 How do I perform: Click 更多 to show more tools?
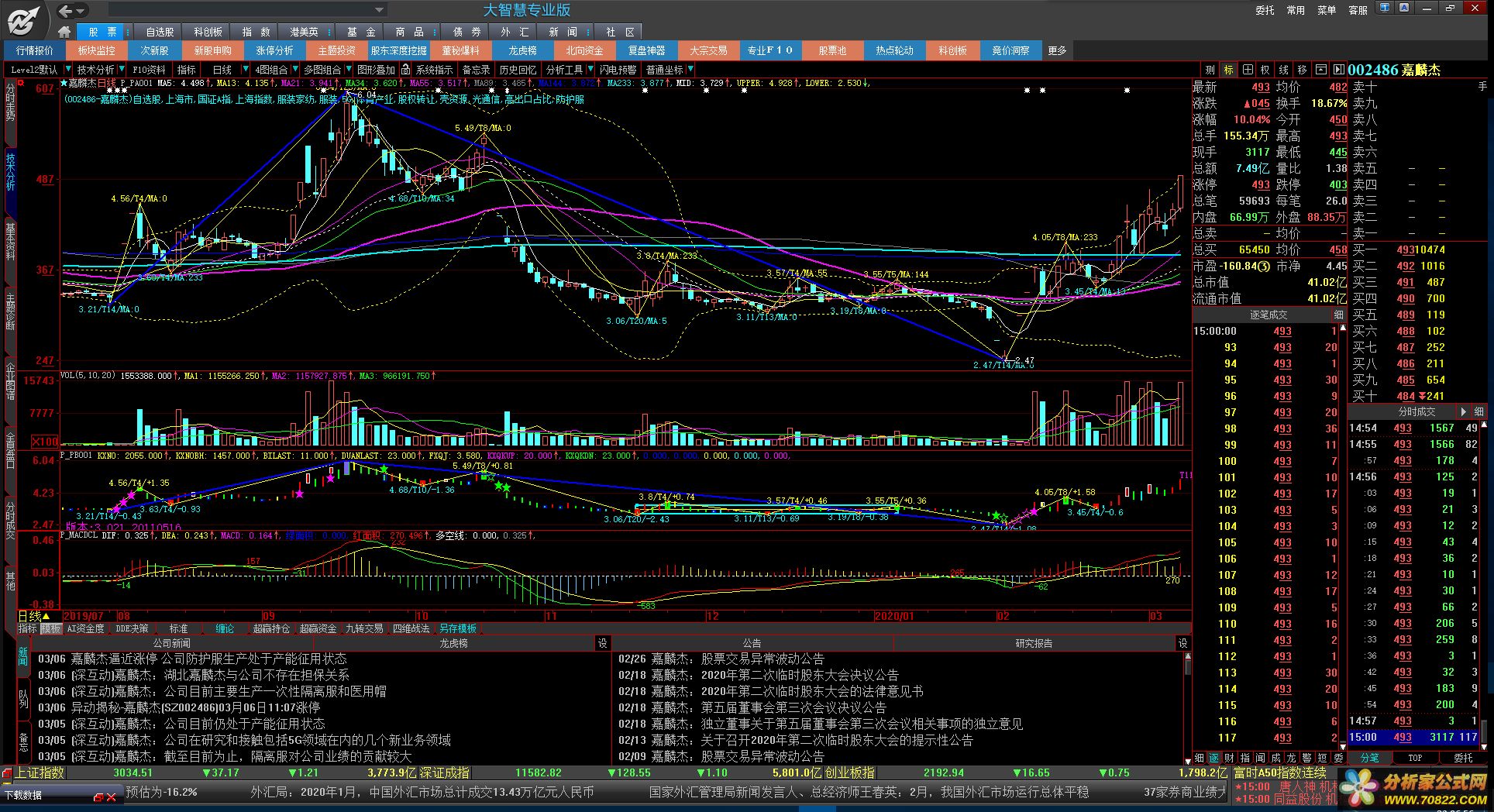click(1057, 50)
